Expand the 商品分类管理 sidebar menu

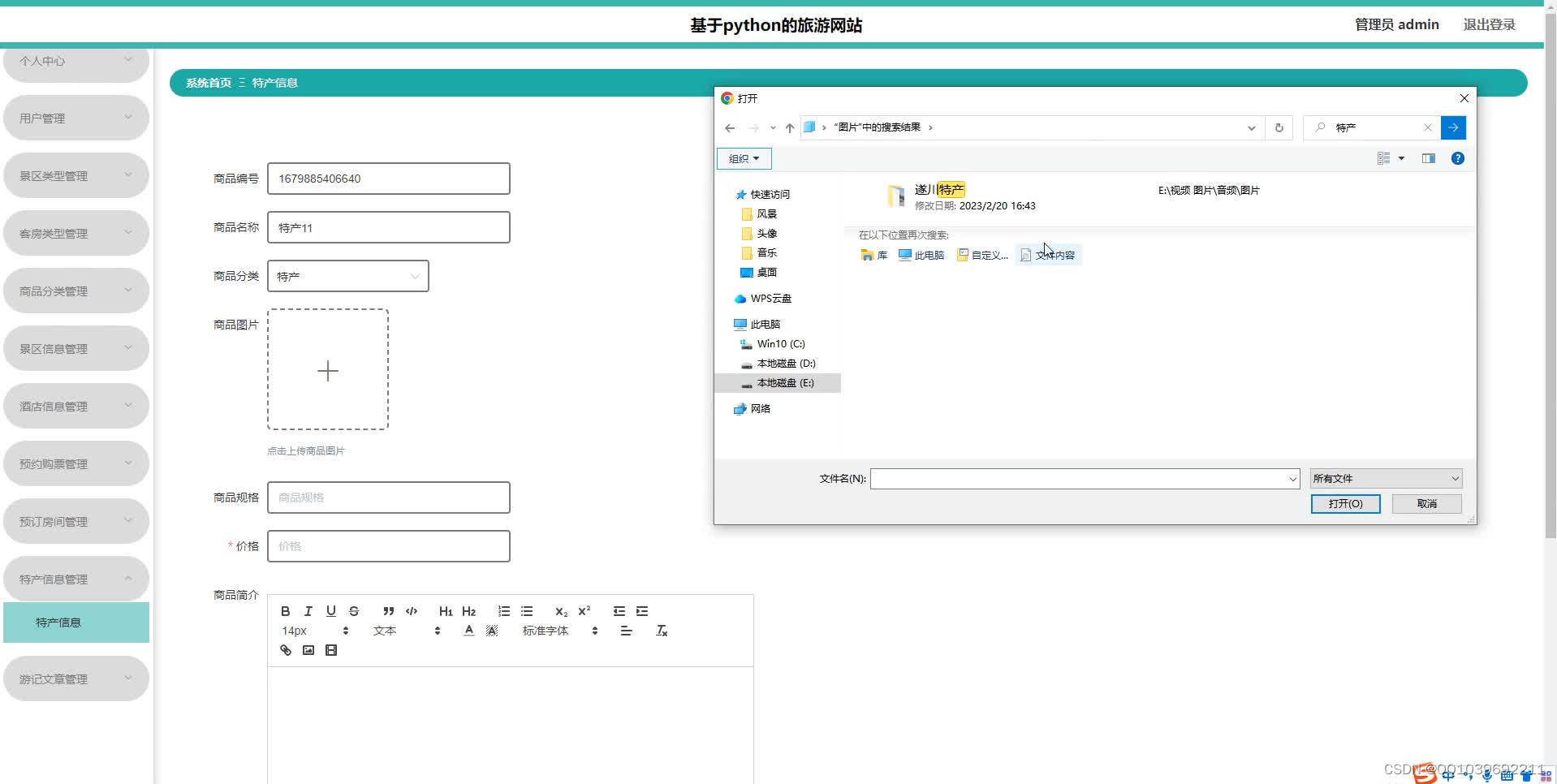tap(76, 291)
